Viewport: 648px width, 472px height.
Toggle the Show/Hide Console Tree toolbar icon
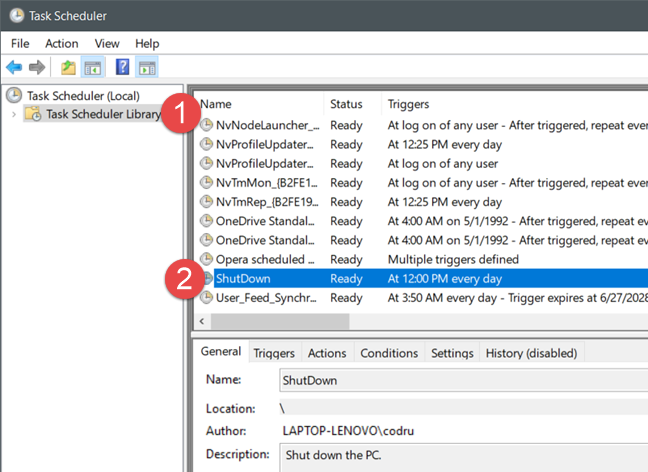(93, 67)
